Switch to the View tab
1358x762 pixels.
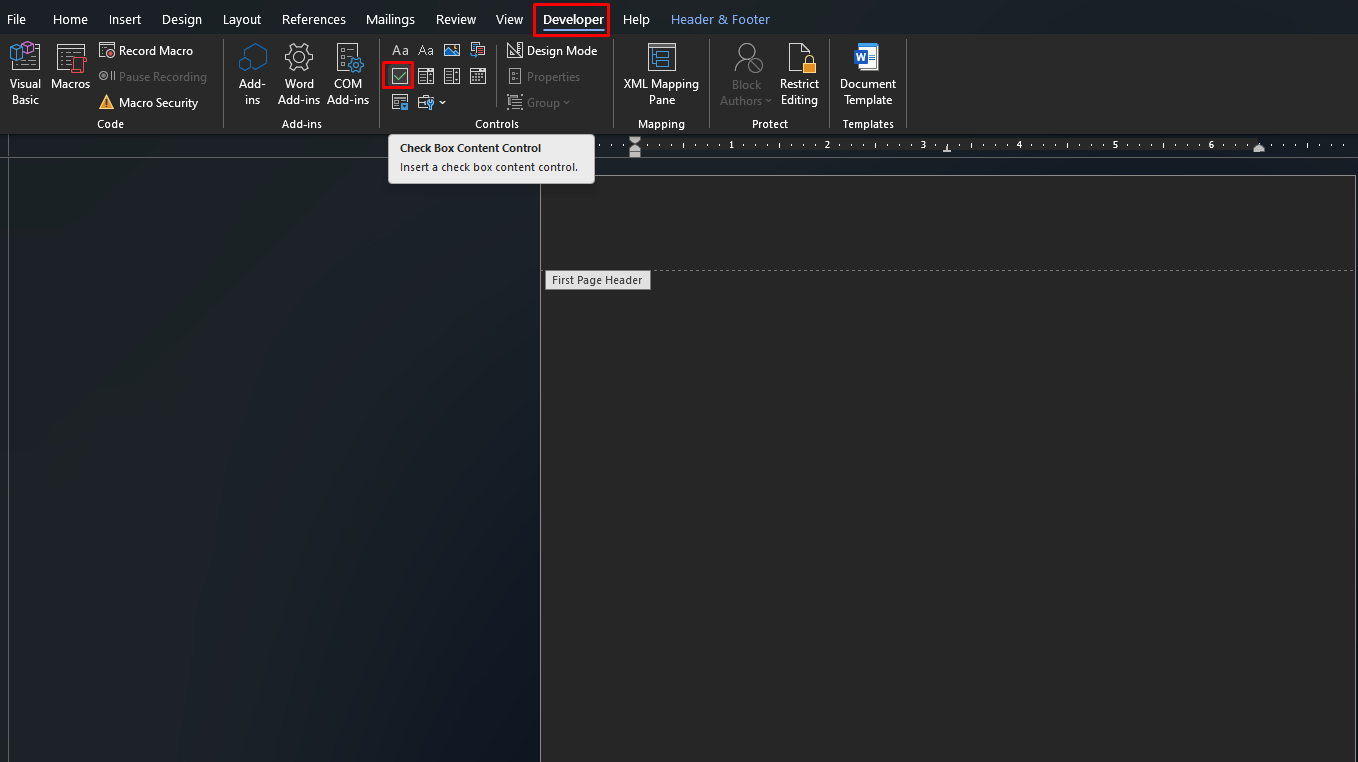[509, 19]
